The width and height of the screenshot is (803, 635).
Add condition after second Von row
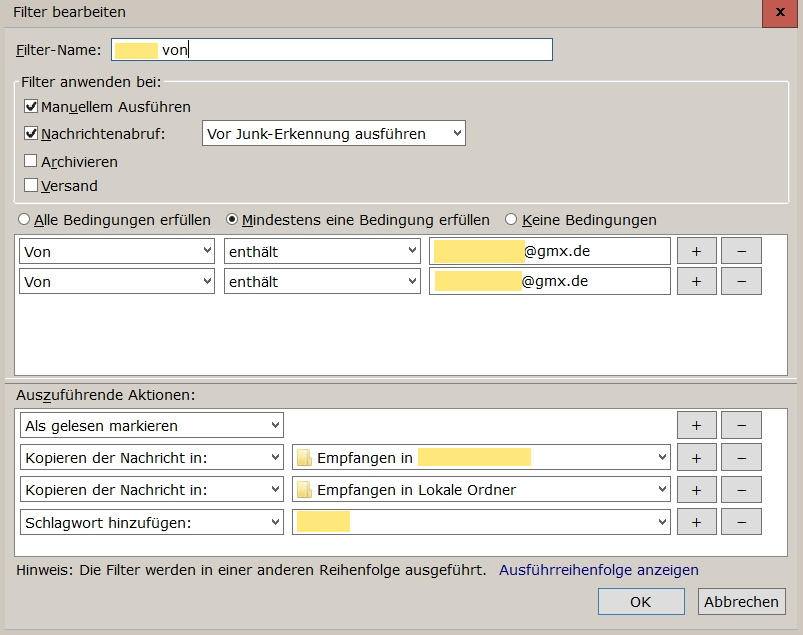click(696, 282)
